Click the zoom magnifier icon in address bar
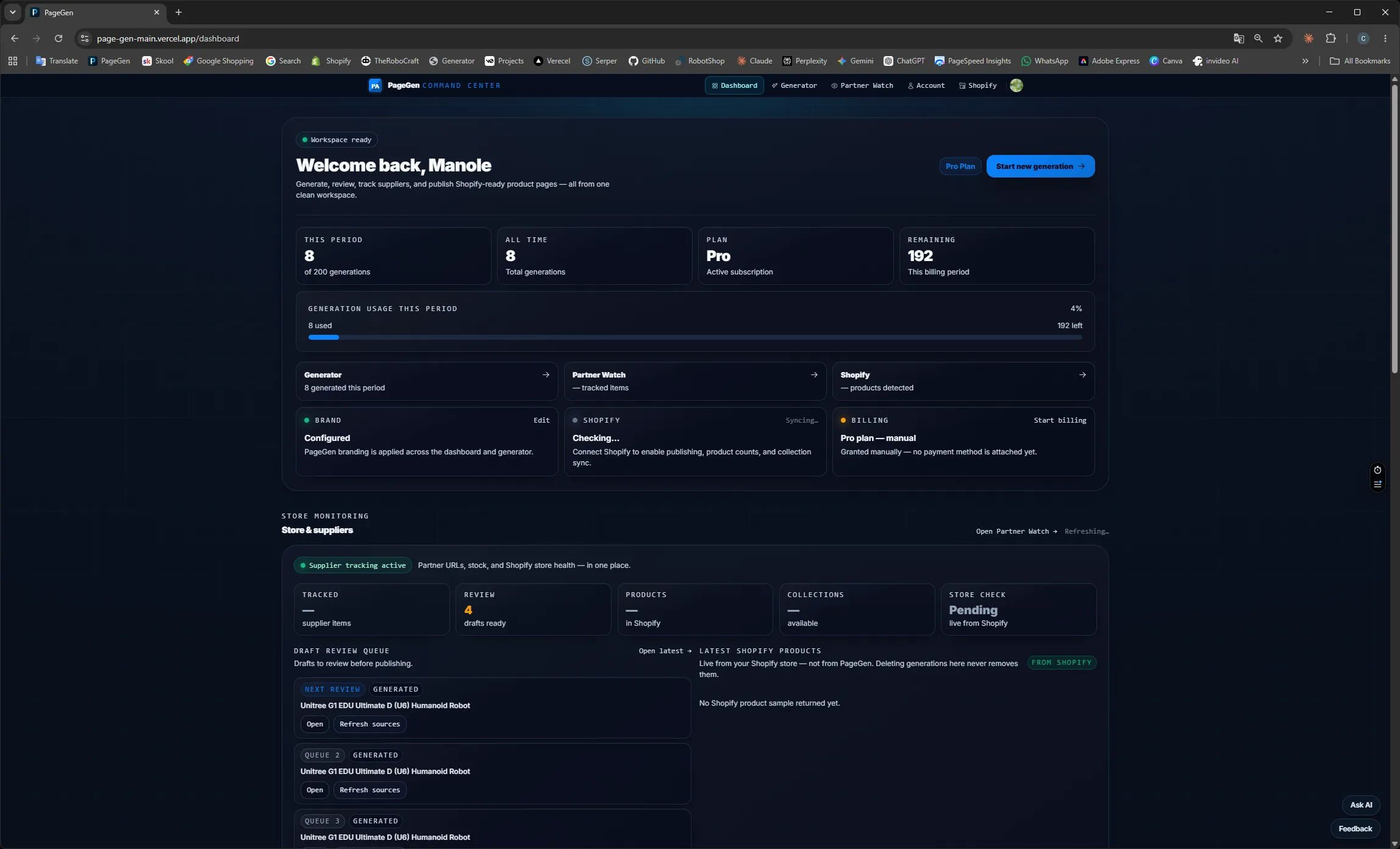This screenshot has height=849, width=1400. click(1258, 38)
